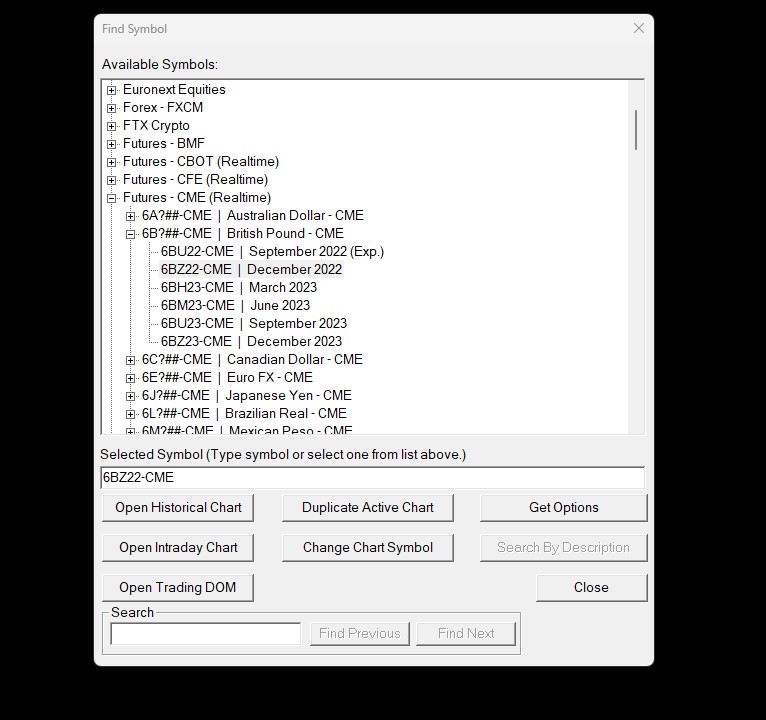Screen dimensions: 766x720
Task: Select 6B?##-CME British Pound row
Action: [x=242, y=234]
